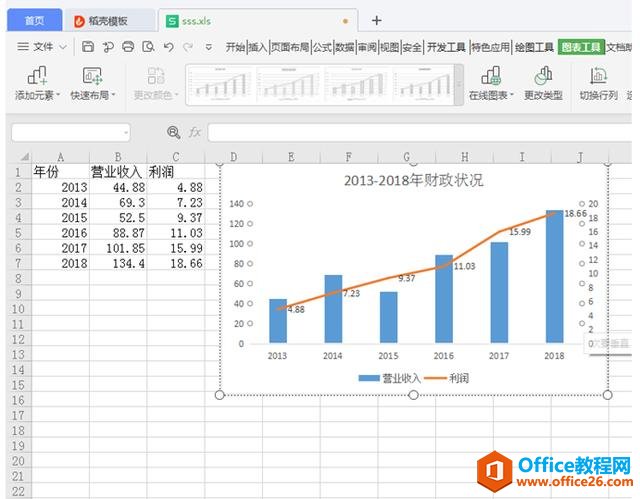Image resolution: width=640 pixels, height=499 pixels.
Task: Click the Undo arrow icon
Action: (x=169, y=47)
